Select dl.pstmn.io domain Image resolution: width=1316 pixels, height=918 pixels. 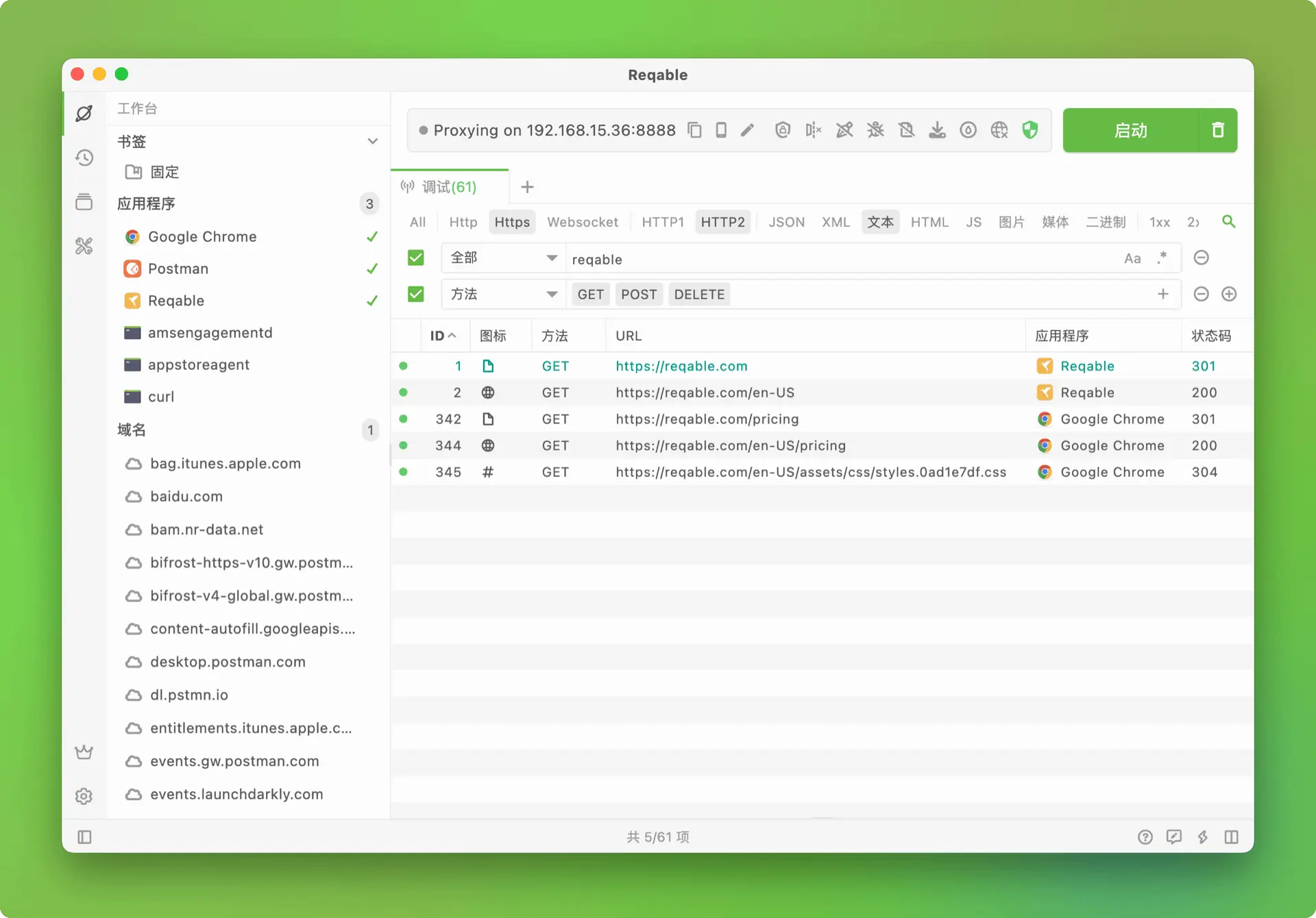189,695
